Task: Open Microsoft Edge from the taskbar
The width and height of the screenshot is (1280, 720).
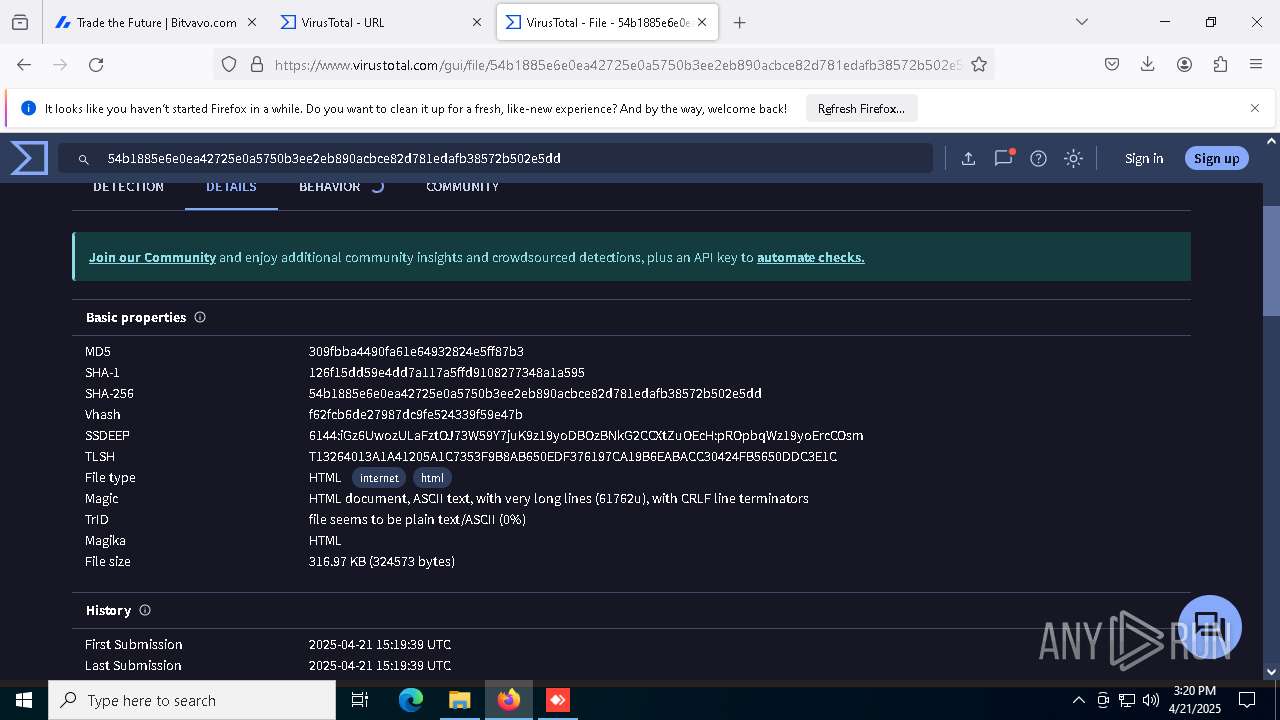Action: tap(411, 700)
